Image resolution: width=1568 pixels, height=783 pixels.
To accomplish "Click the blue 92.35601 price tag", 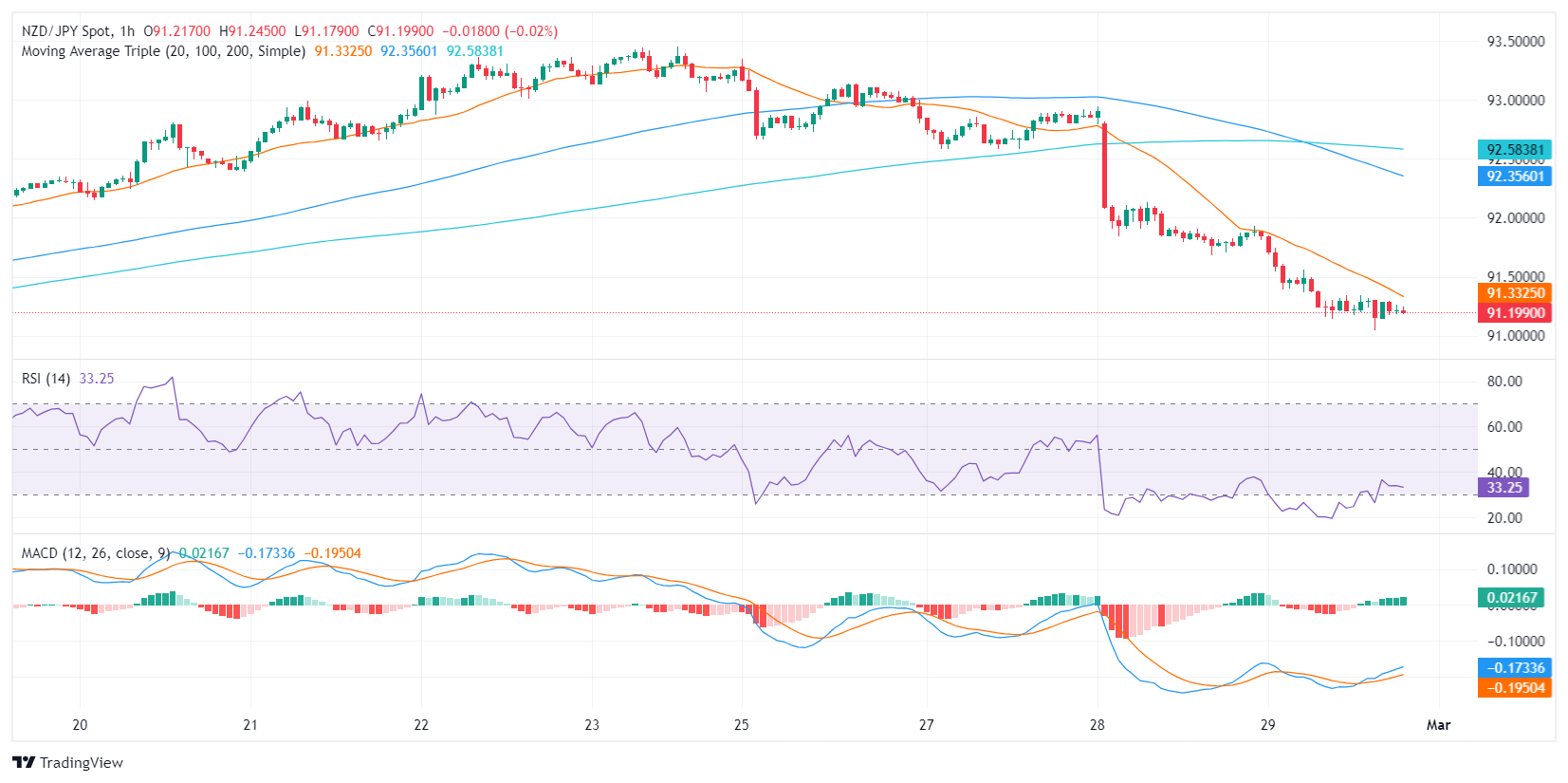I will tap(1515, 176).
